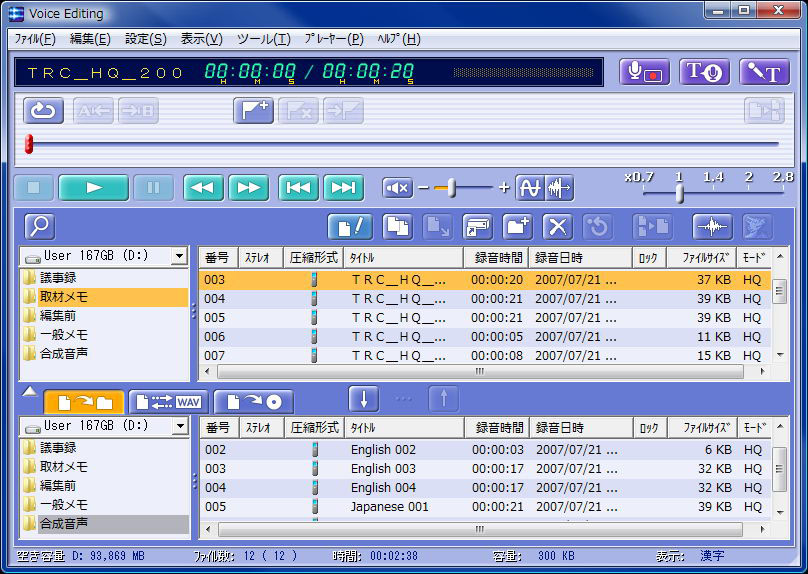Click the add index flag icon

(x=253, y=111)
